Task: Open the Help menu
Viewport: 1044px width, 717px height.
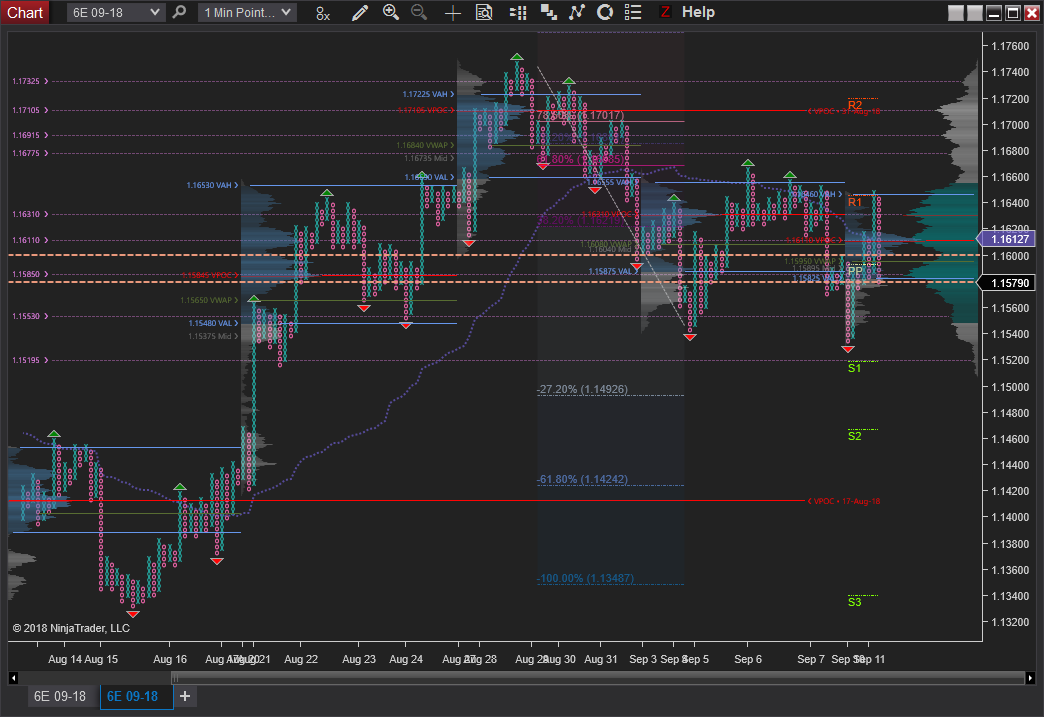Action: tap(698, 12)
